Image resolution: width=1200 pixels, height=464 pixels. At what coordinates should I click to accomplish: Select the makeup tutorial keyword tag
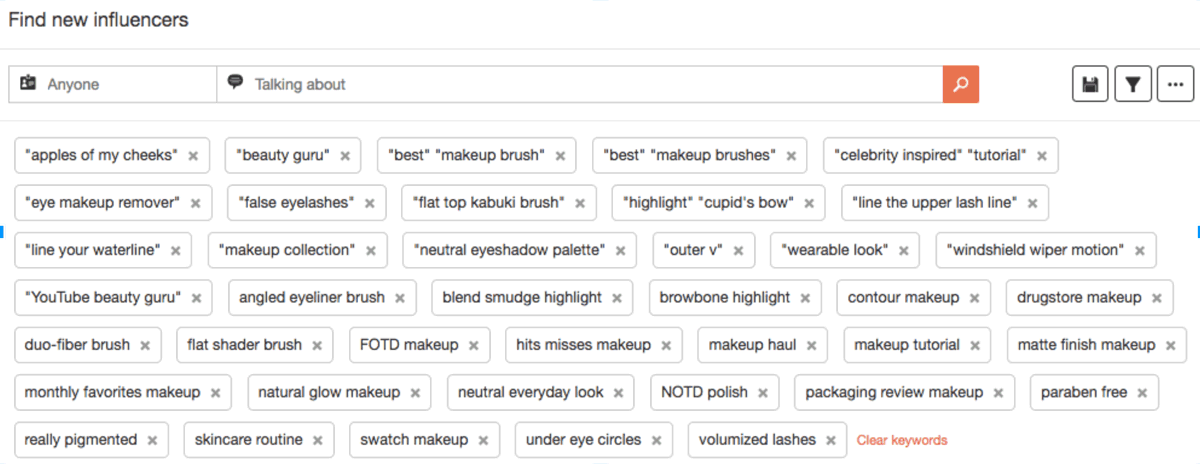pos(907,345)
